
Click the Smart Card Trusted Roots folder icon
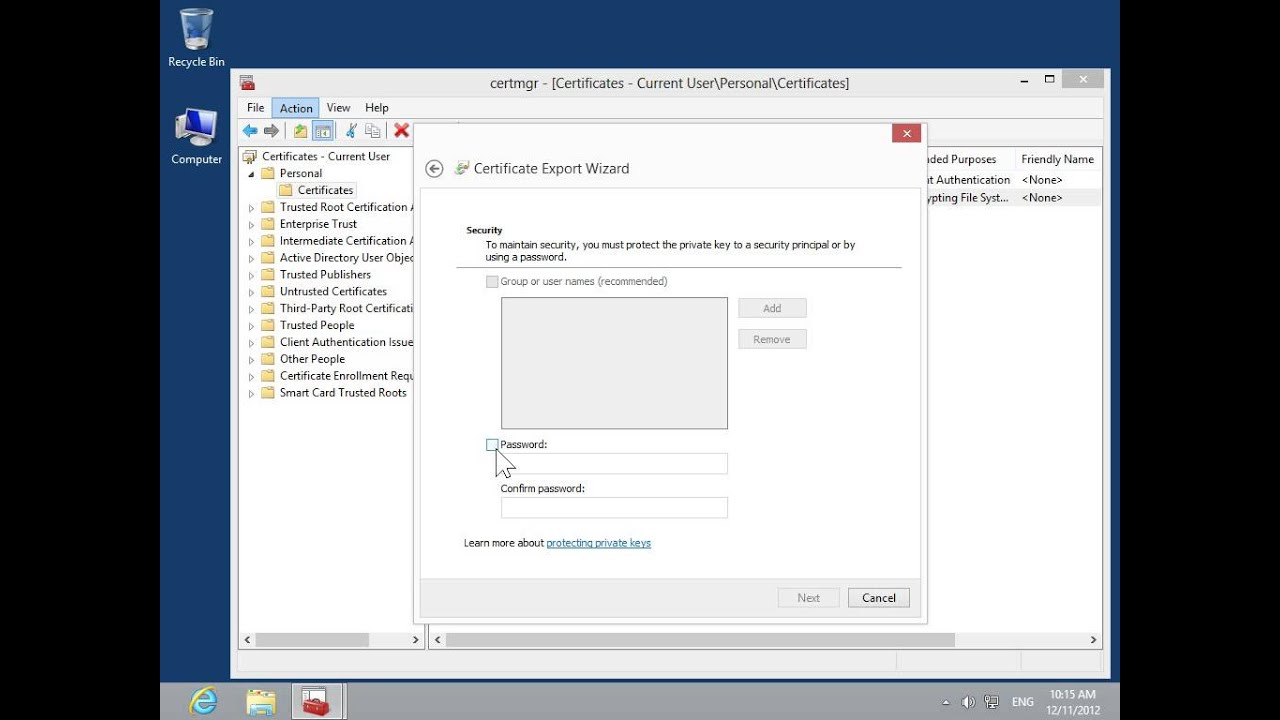coord(268,393)
